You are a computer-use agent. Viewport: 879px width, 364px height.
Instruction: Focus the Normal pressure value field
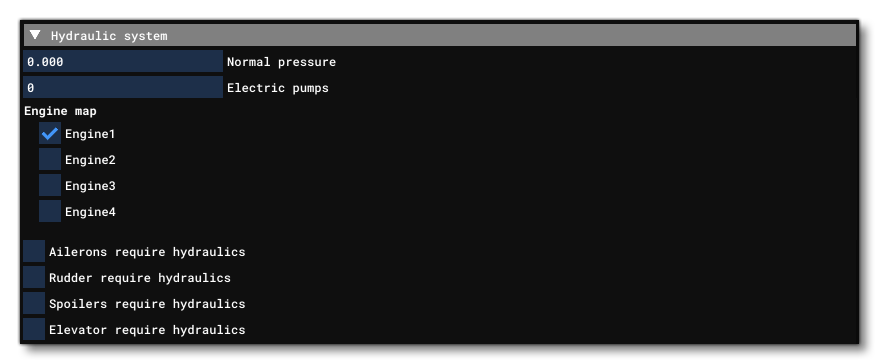click(123, 62)
